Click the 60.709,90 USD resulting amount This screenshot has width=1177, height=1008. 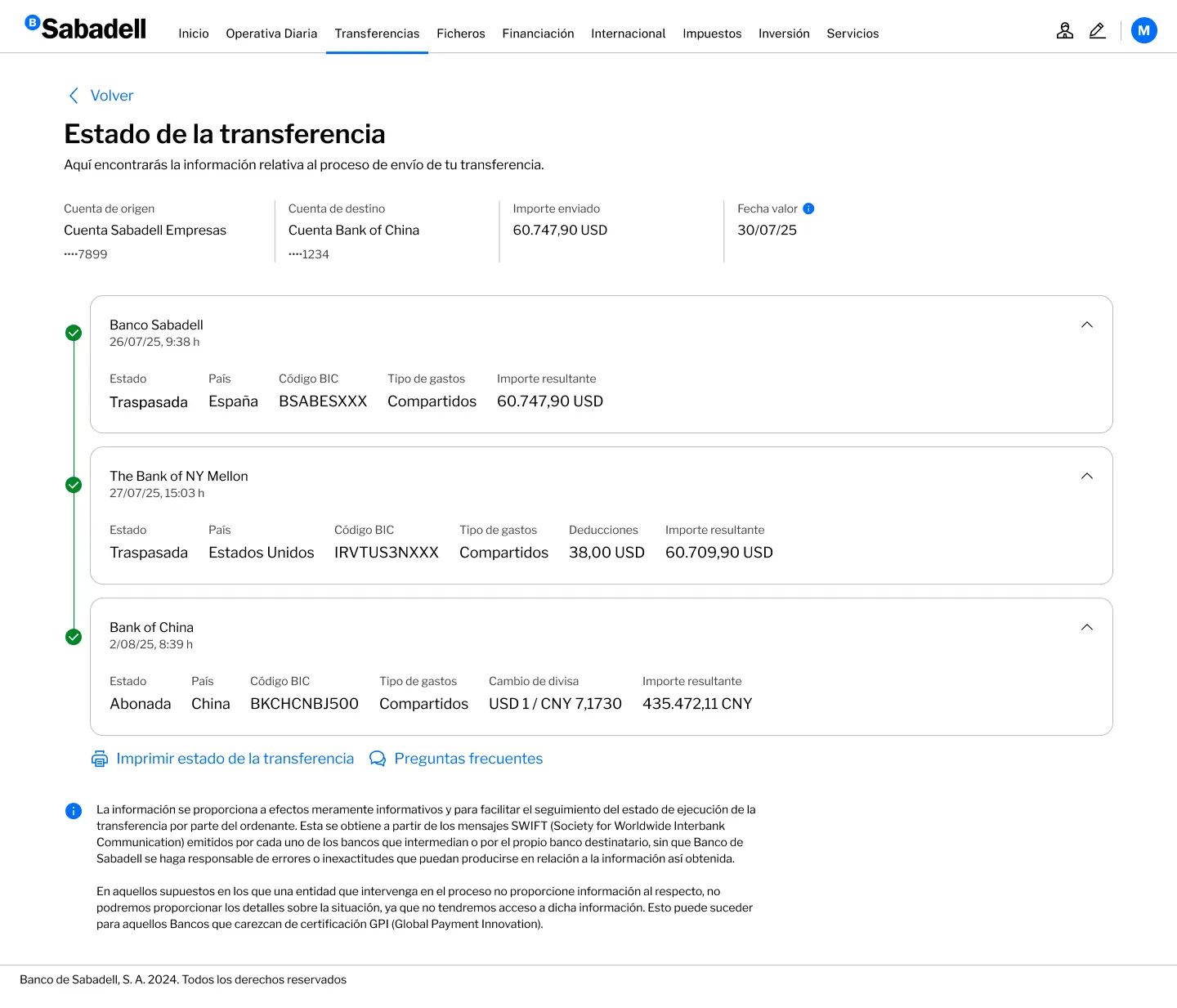(x=719, y=553)
